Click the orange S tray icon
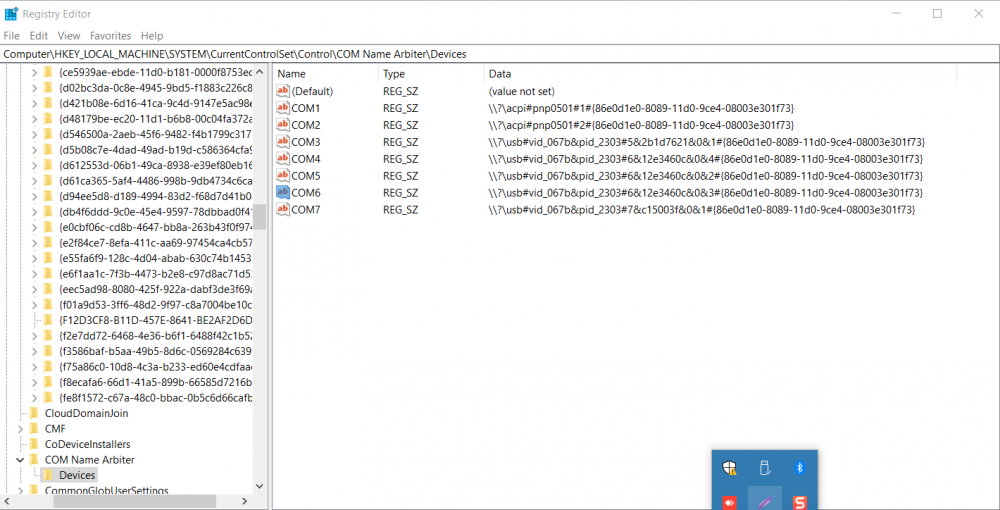The width and height of the screenshot is (1000, 510). (x=800, y=502)
